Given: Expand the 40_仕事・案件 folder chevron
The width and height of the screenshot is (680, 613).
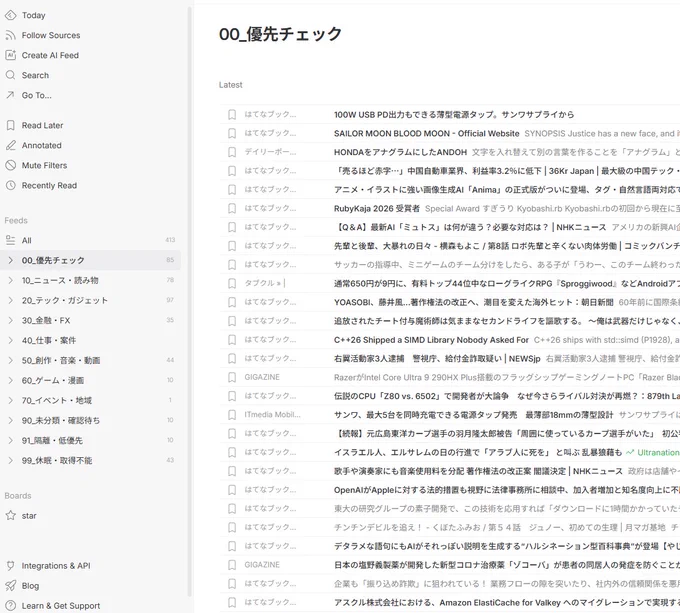Looking at the screenshot, I should tap(10, 340).
